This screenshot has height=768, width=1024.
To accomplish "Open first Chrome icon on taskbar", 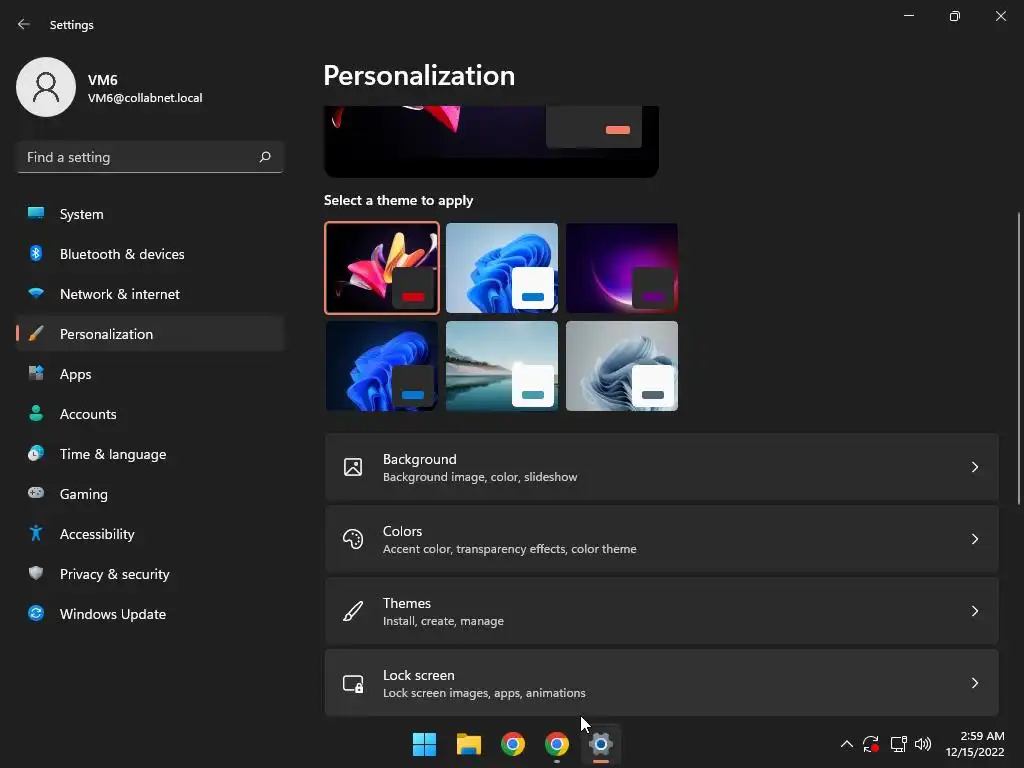I will pyautogui.click(x=513, y=744).
